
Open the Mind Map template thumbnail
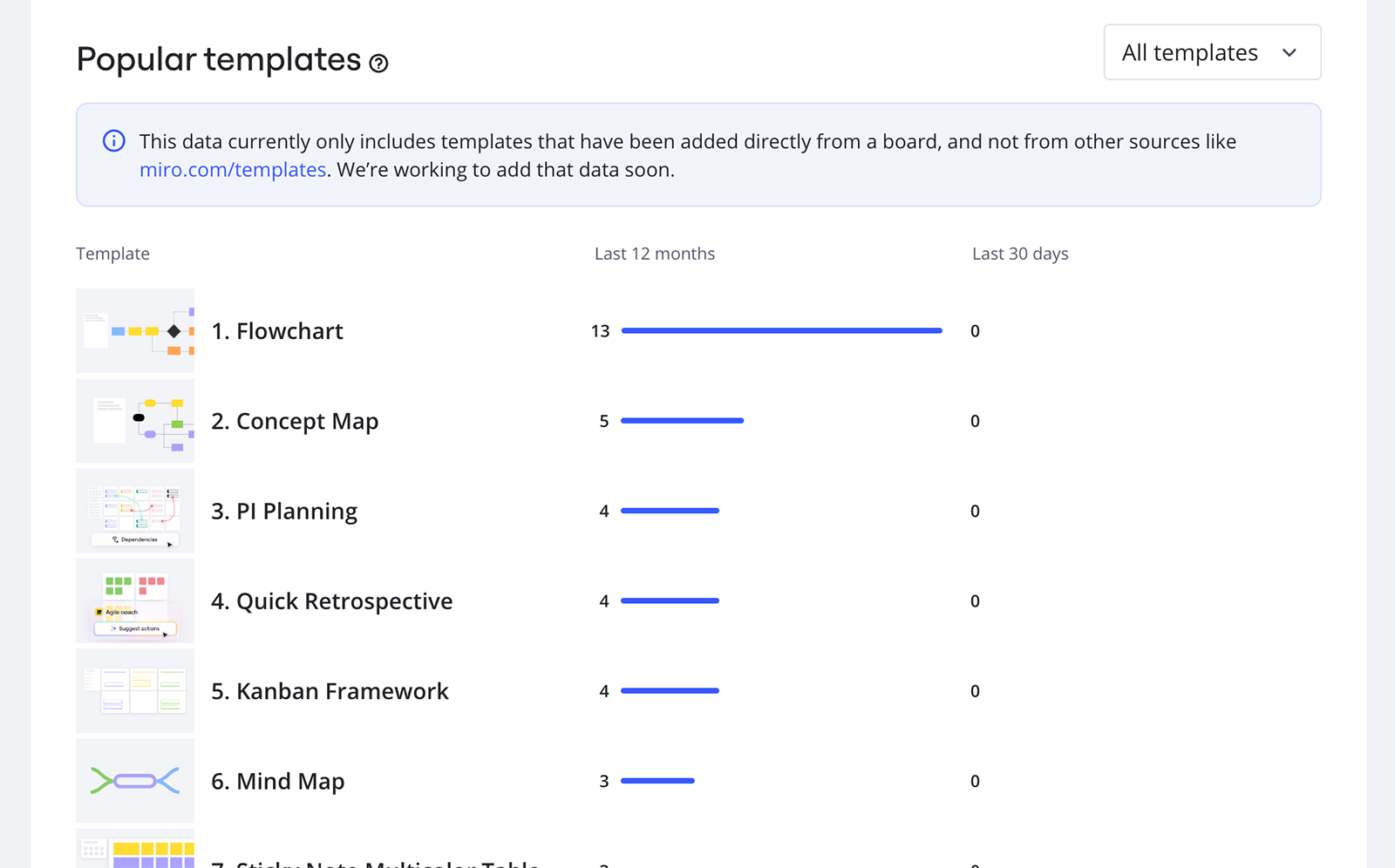coord(135,781)
